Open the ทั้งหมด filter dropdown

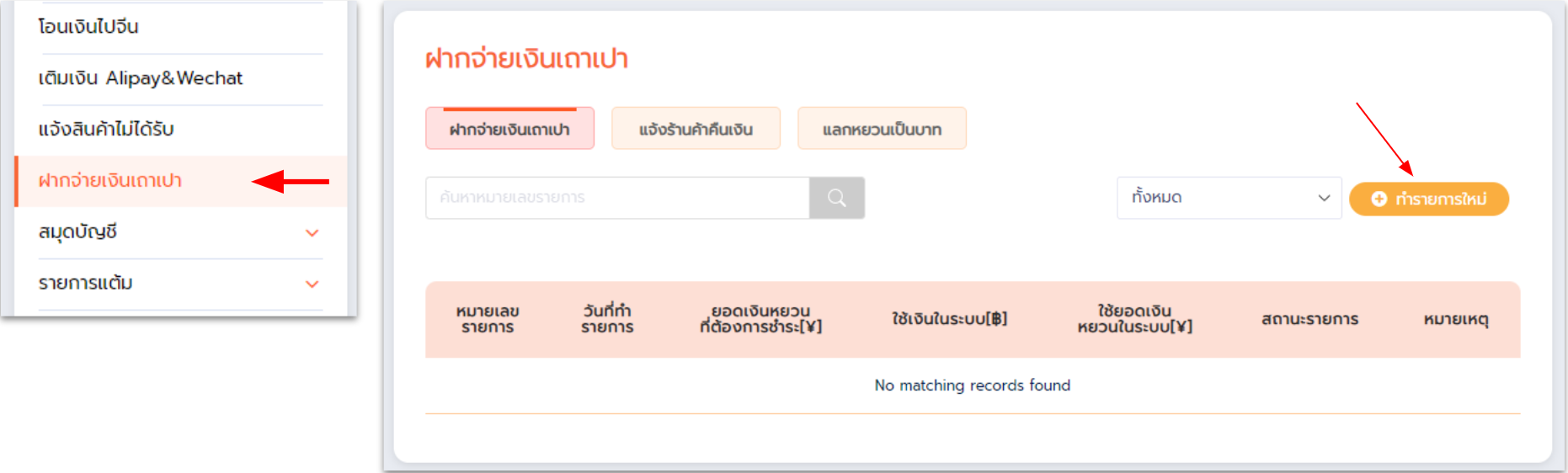1228,198
